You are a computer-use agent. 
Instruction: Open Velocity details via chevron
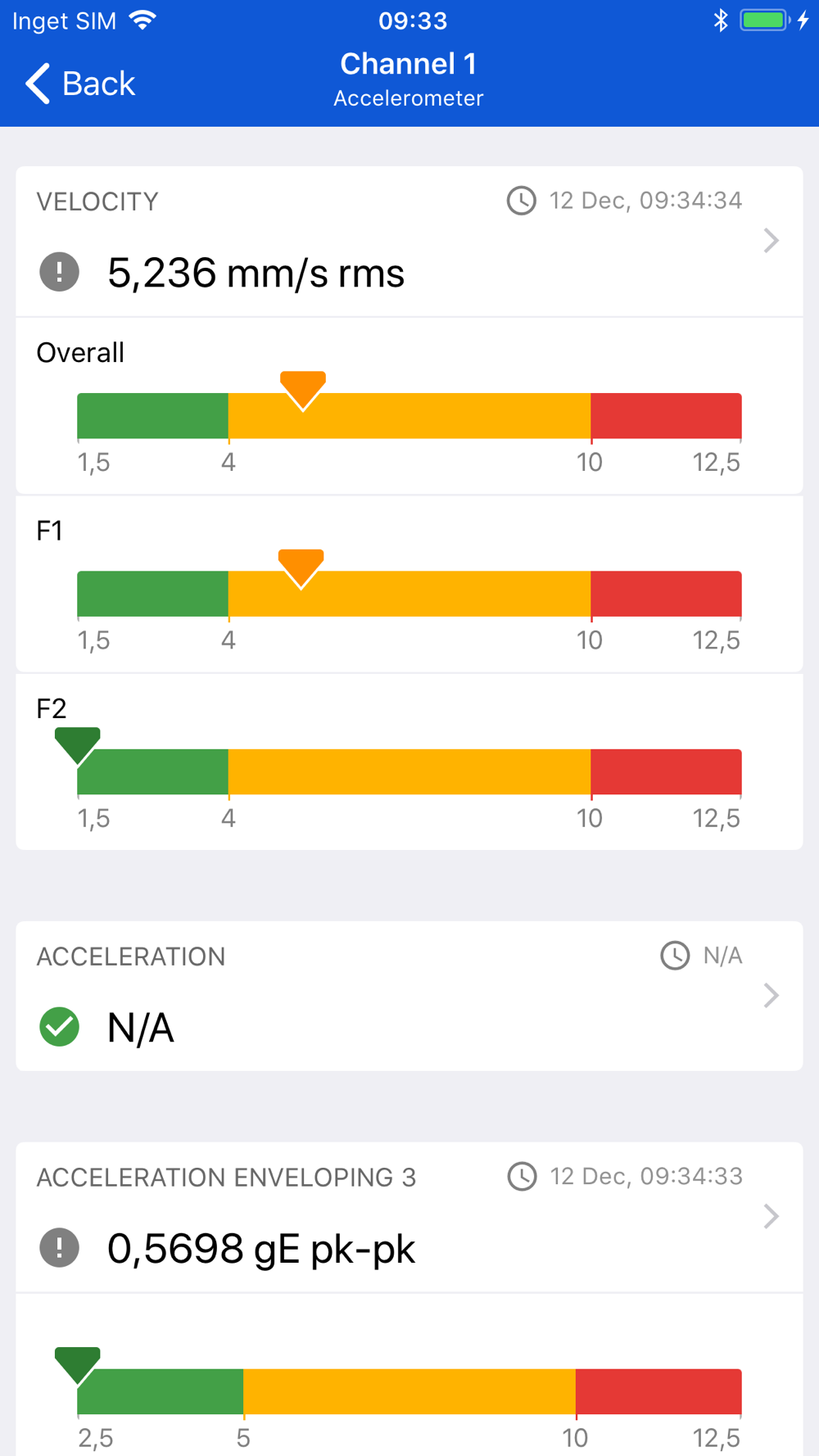pos(771,241)
